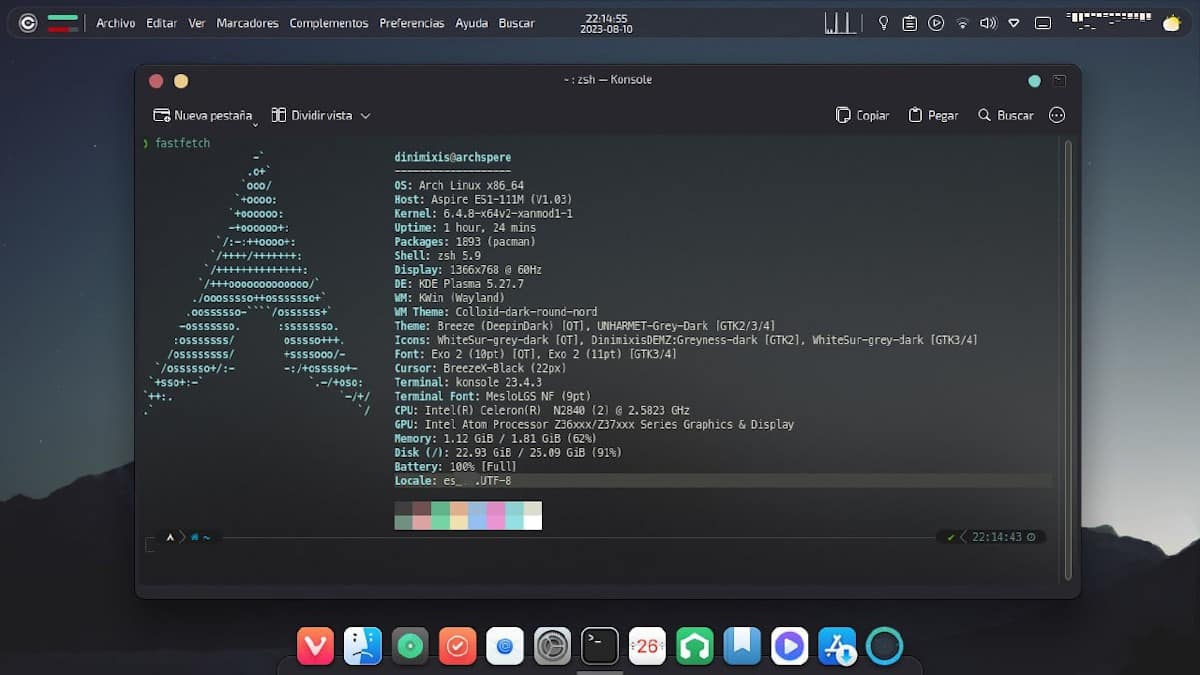This screenshot has width=1200, height=675.
Task: Expand the hidden tray icons triangle
Action: (x=1015, y=22)
